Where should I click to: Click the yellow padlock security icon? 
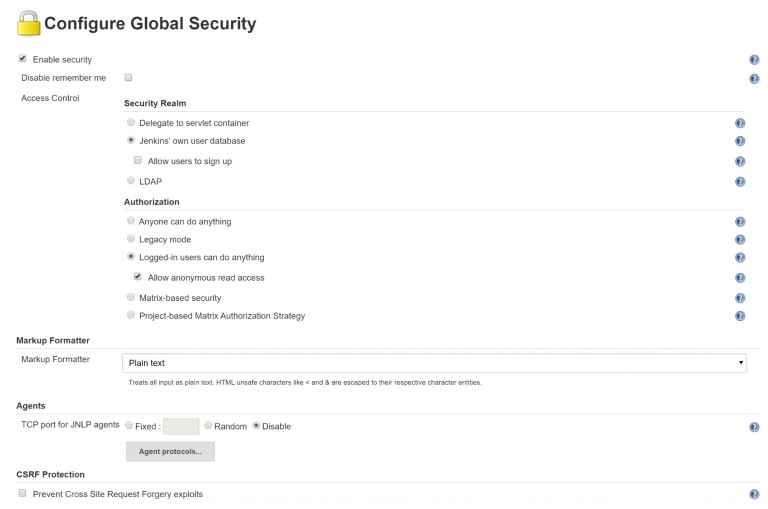[x=28, y=24]
